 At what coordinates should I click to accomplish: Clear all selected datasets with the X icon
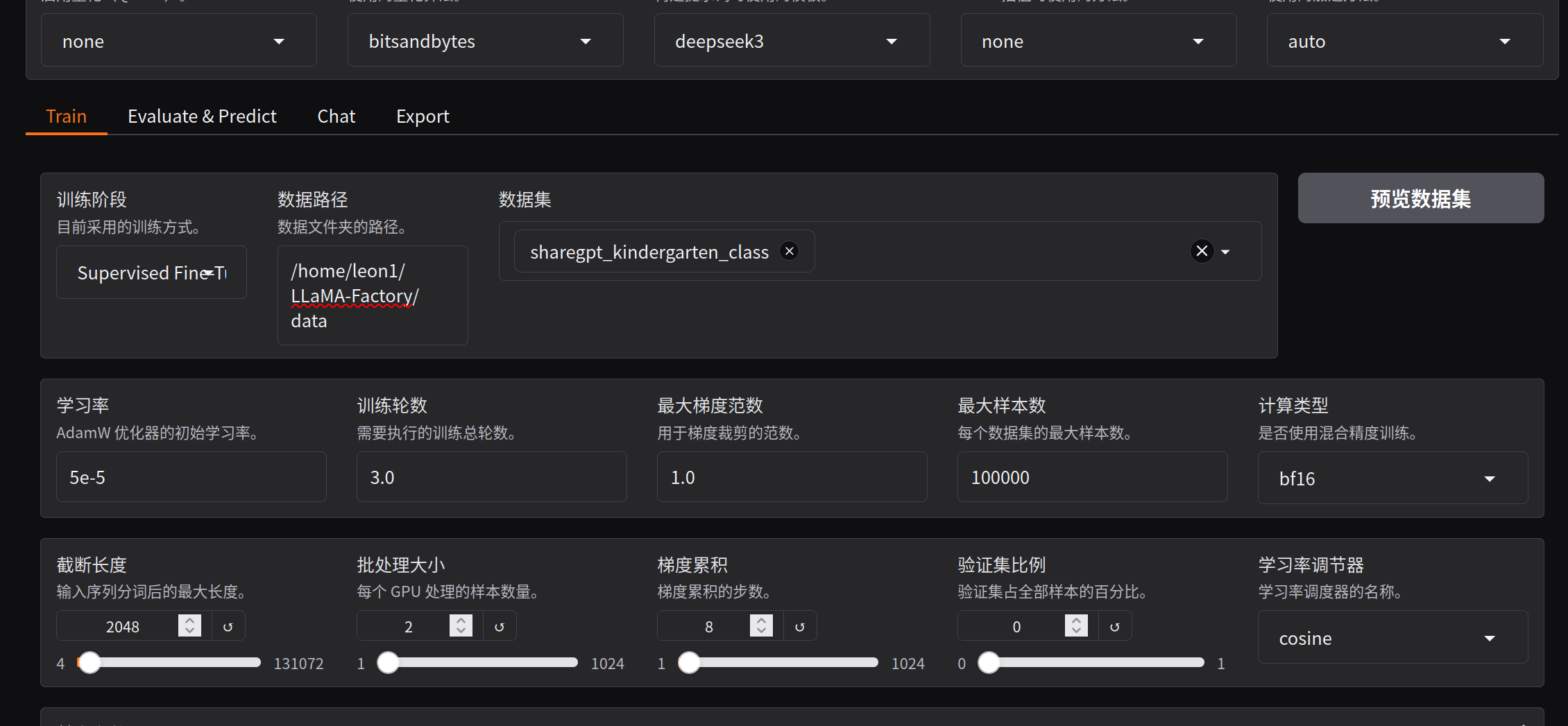click(1202, 251)
